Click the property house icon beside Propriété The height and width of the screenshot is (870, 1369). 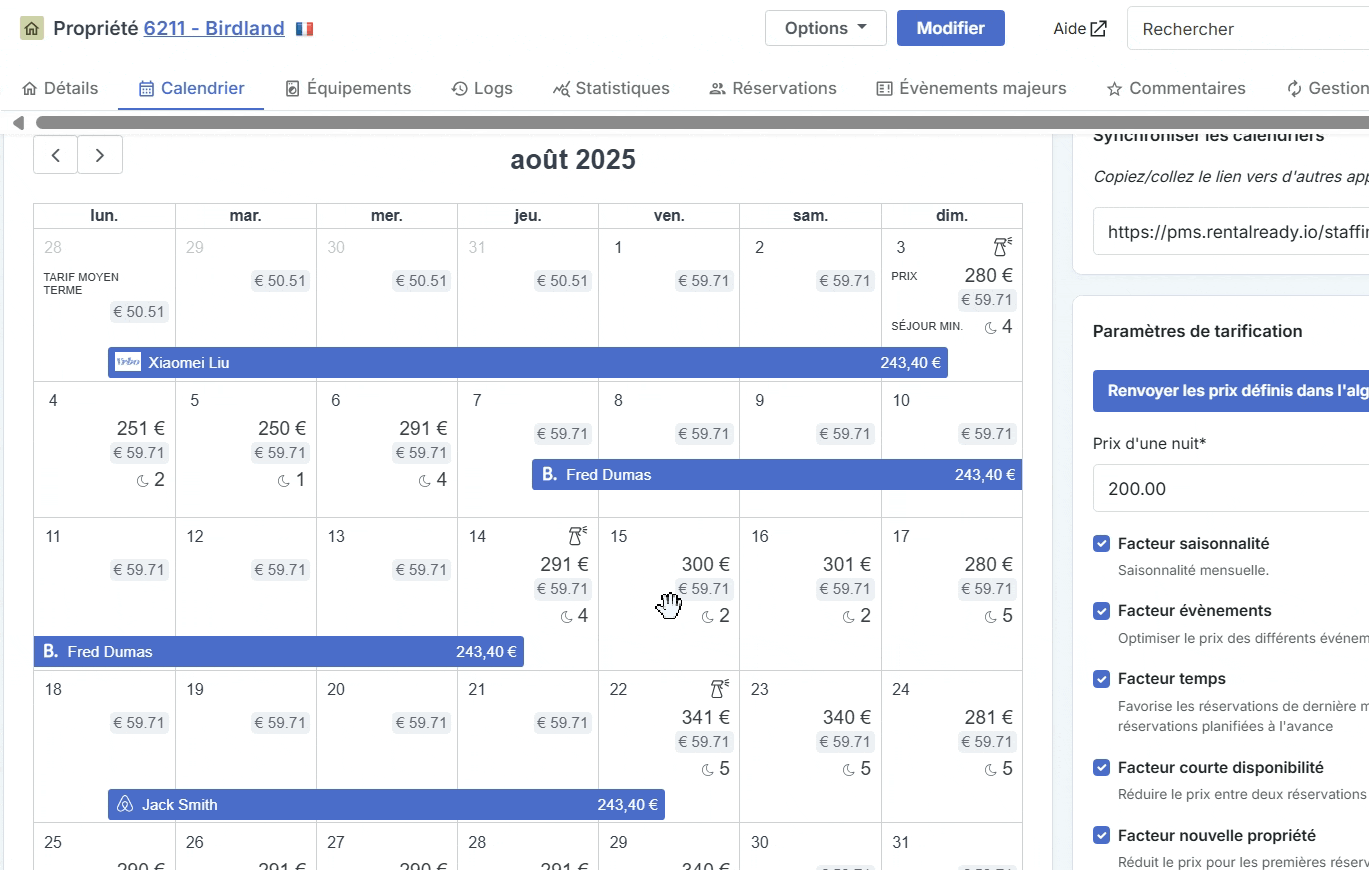click(32, 28)
